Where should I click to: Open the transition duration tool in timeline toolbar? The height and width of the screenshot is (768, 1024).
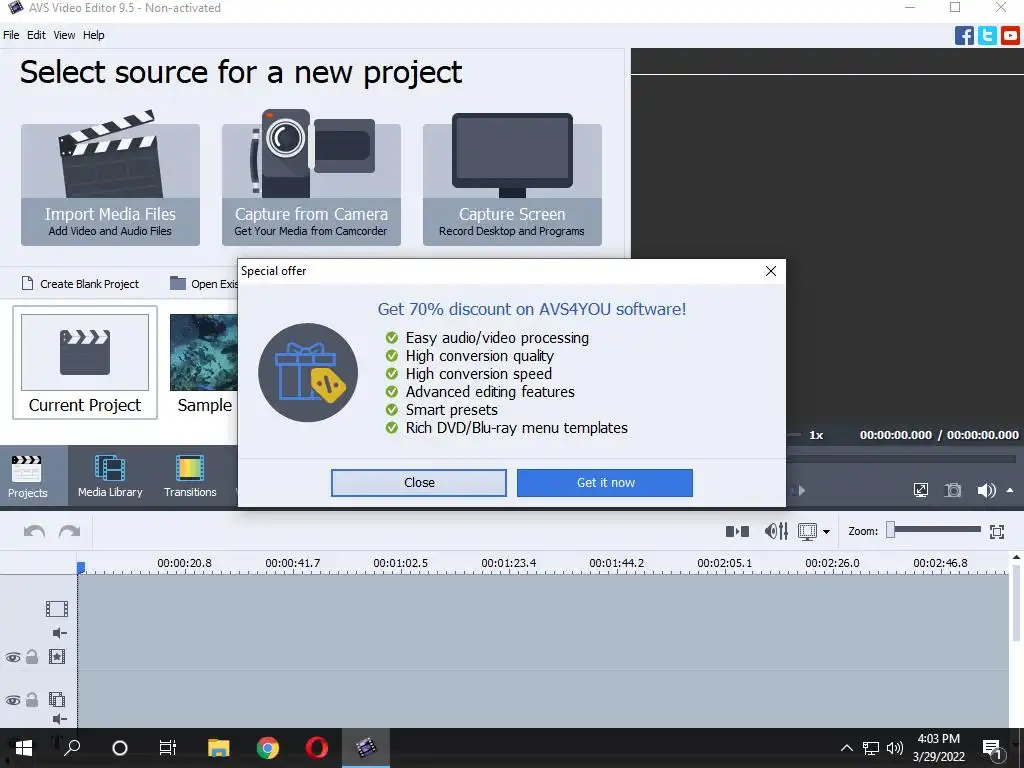coord(737,532)
